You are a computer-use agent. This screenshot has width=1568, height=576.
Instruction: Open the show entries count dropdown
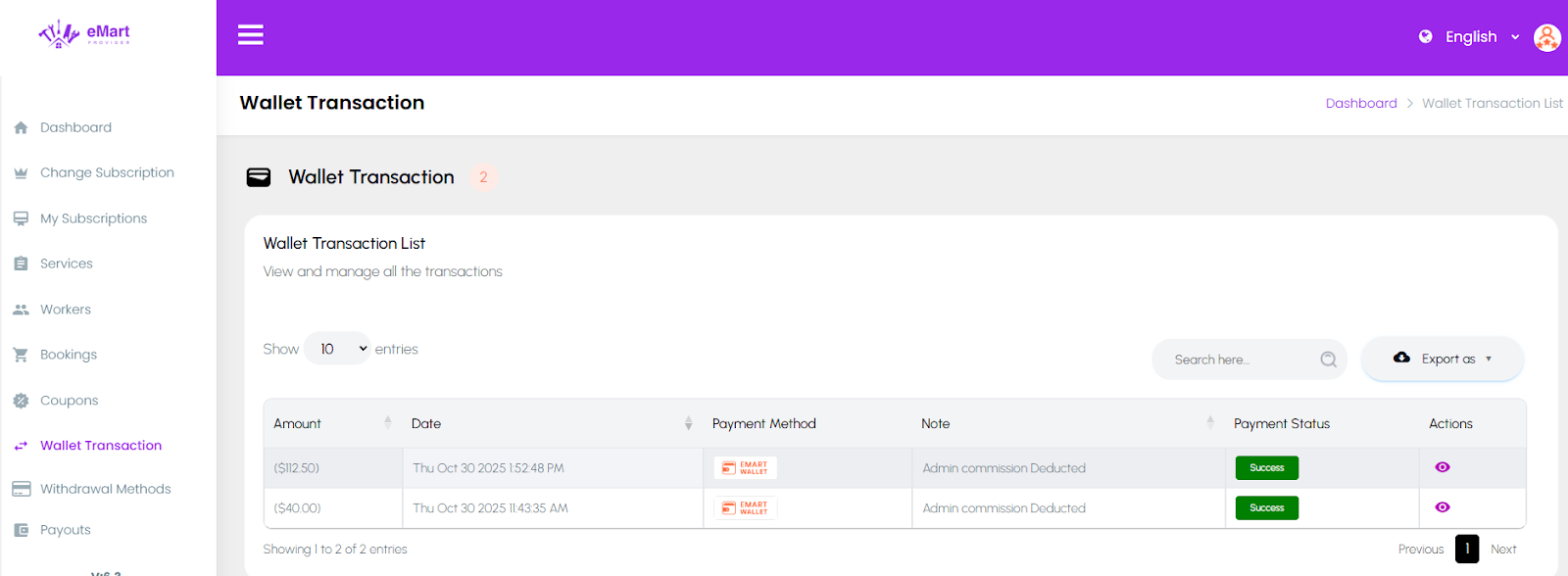(337, 349)
